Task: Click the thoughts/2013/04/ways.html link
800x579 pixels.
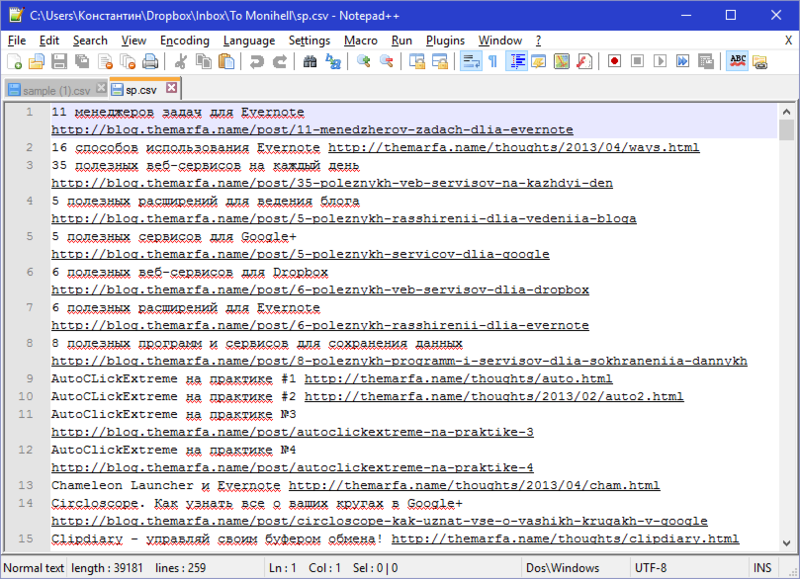Action: (x=513, y=147)
